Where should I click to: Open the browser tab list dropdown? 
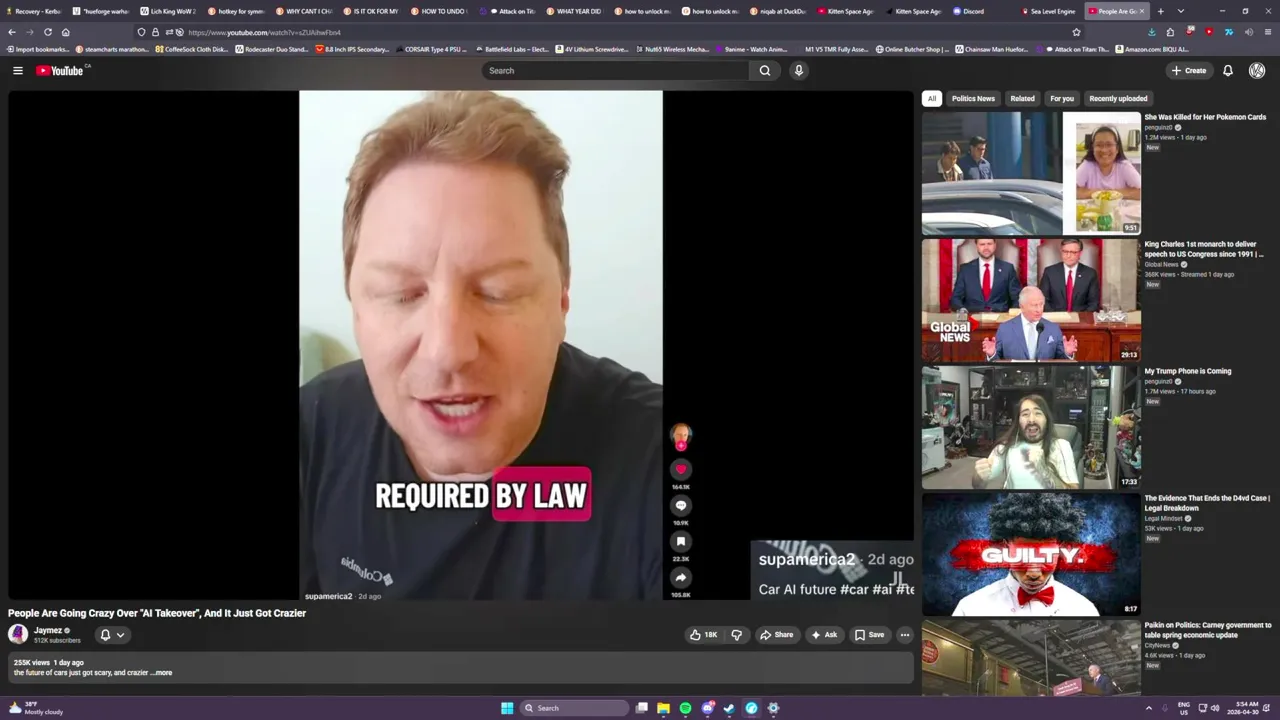(1180, 11)
